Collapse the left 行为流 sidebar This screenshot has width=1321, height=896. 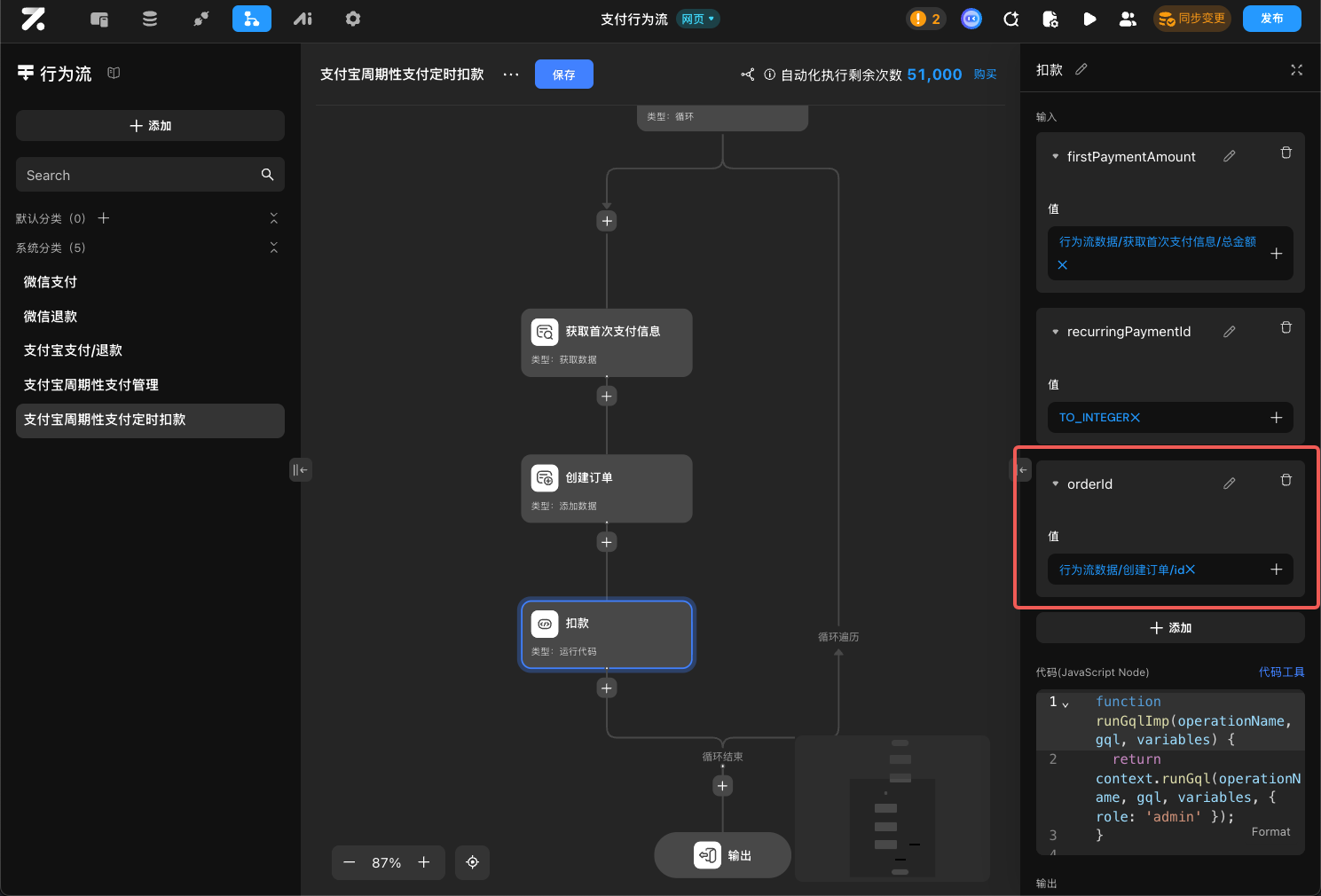[300, 469]
